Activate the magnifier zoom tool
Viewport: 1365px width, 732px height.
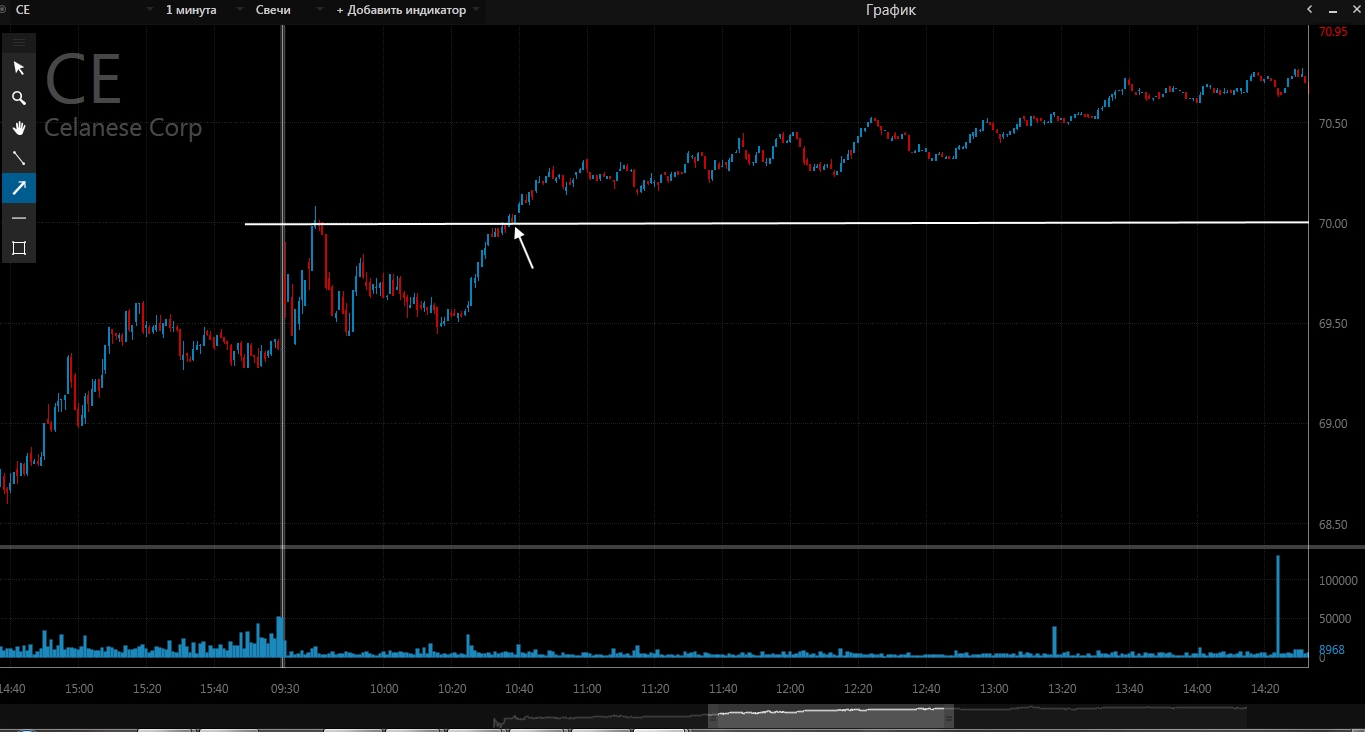(x=18, y=98)
